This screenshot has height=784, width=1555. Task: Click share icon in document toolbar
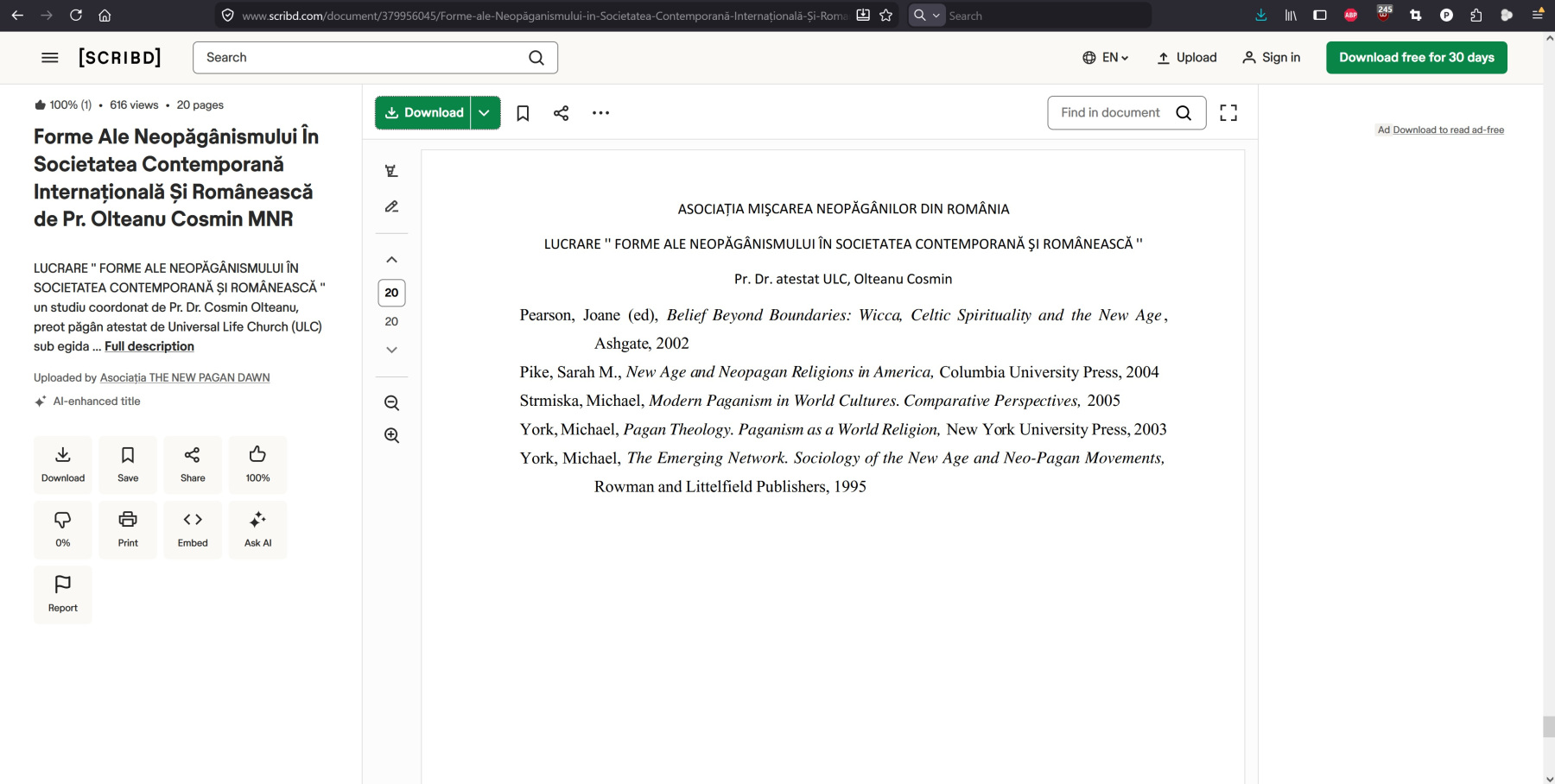(561, 113)
